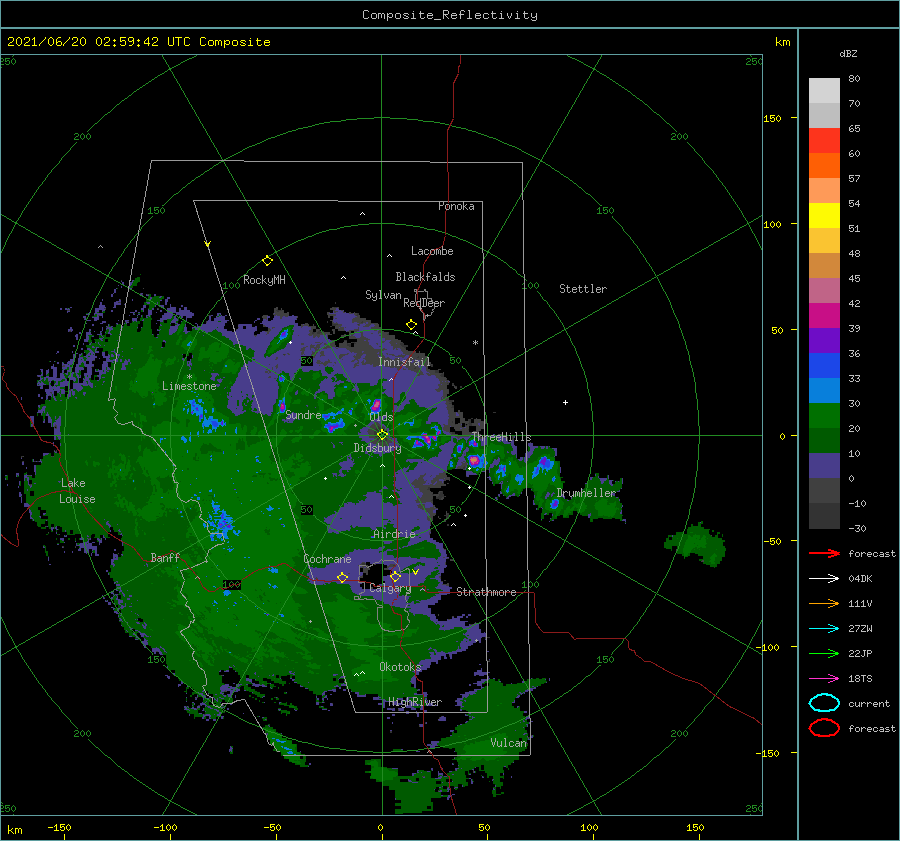Click the Stettler city label

tap(583, 289)
